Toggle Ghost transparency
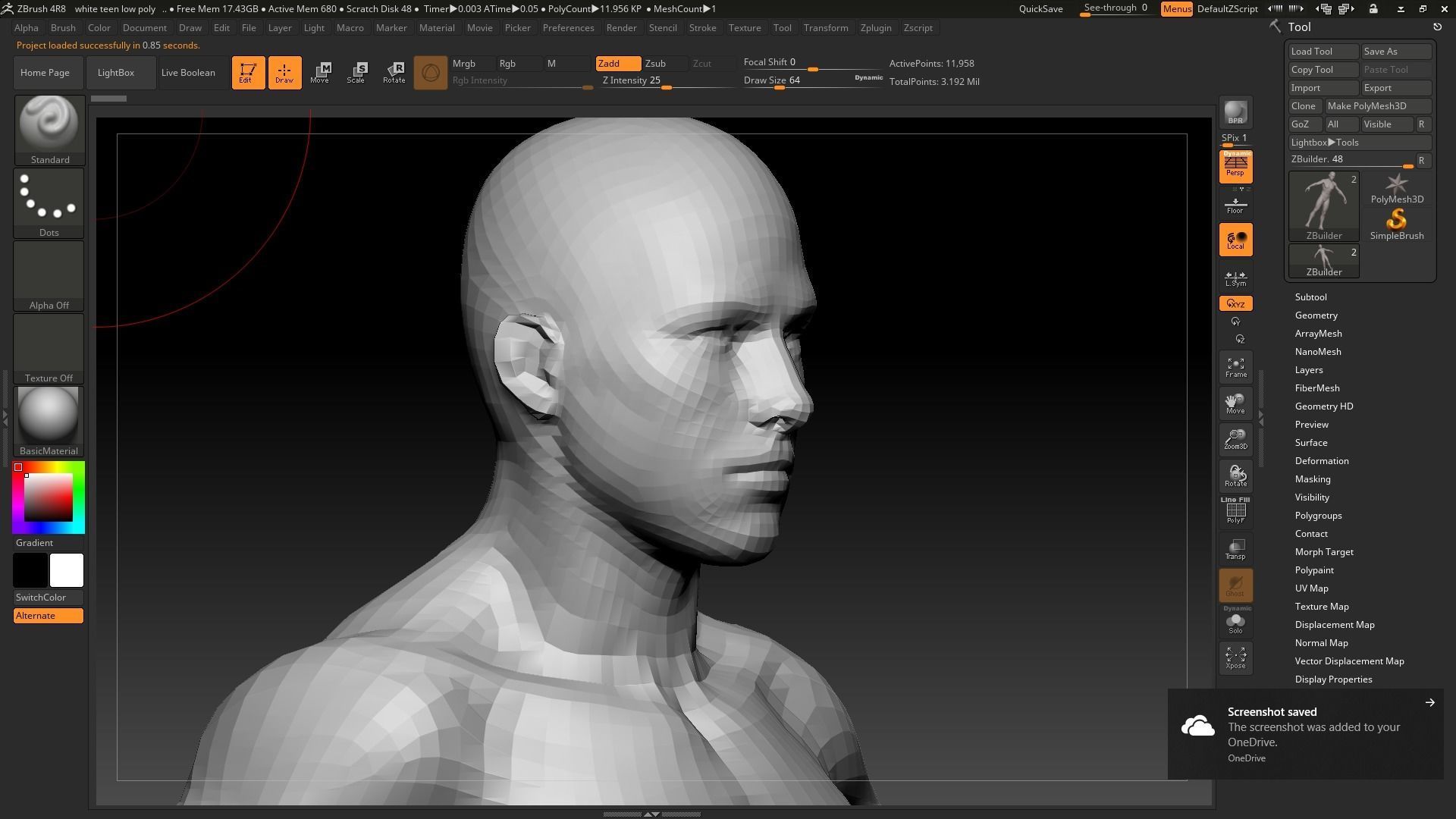The width and height of the screenshot is (1456, 819). tap(1235, 585)
